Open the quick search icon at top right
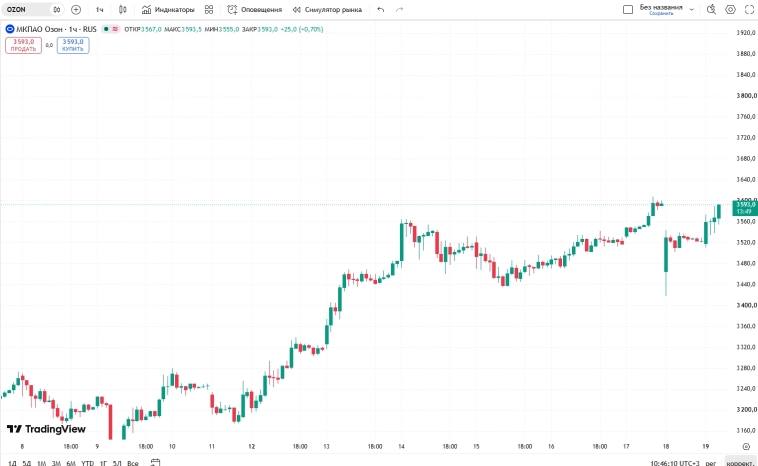This screenshot has width=758, height=466. click(x=711, y=10)
